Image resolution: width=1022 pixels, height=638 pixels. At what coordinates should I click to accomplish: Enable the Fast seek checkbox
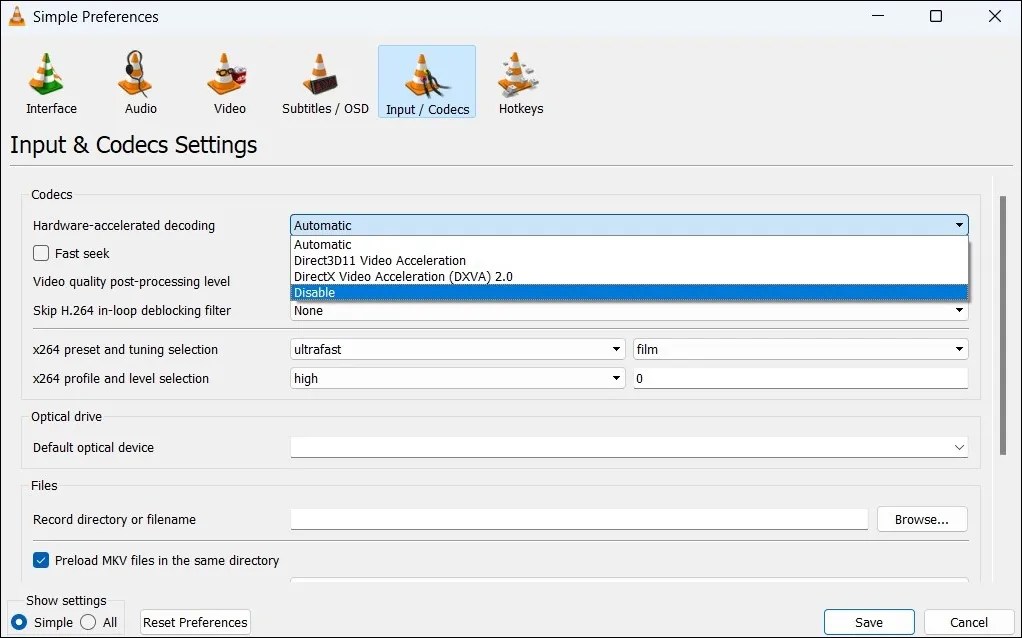(40, 253)
